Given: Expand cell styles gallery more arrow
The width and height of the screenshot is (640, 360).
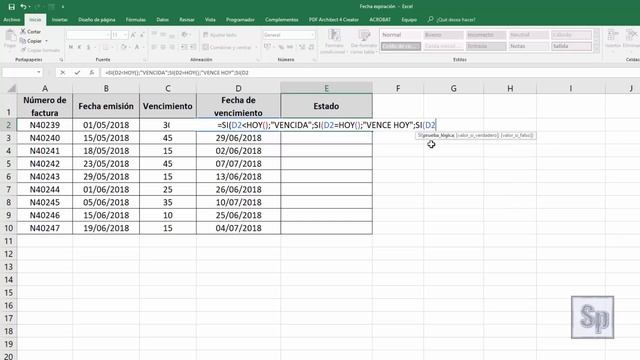Looking at the screenshot, I should click(596, 48).
